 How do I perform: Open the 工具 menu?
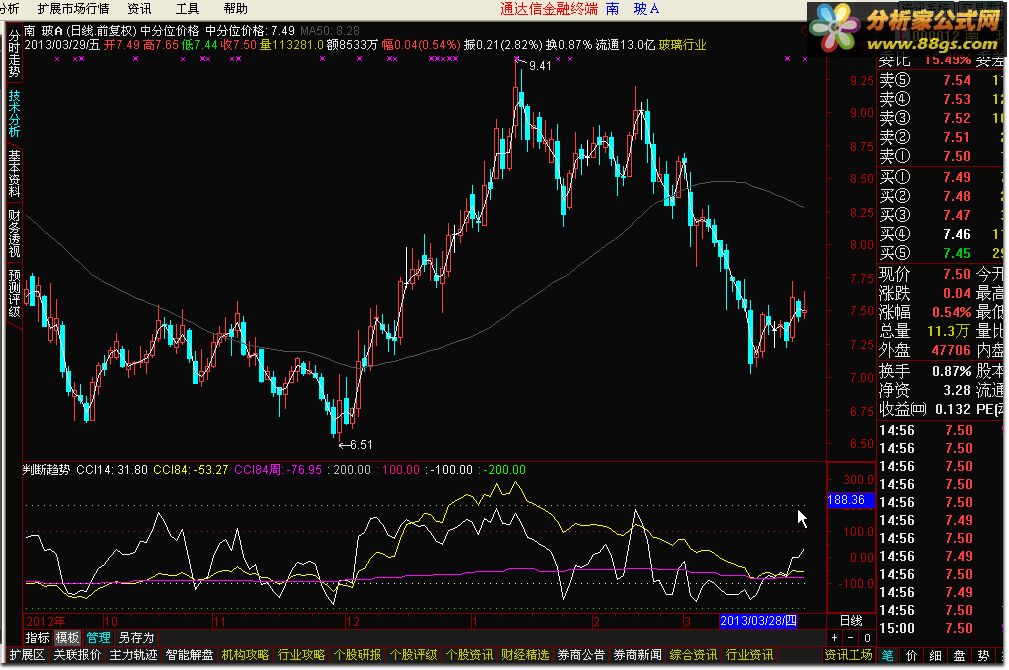click(x=187, y=9)
